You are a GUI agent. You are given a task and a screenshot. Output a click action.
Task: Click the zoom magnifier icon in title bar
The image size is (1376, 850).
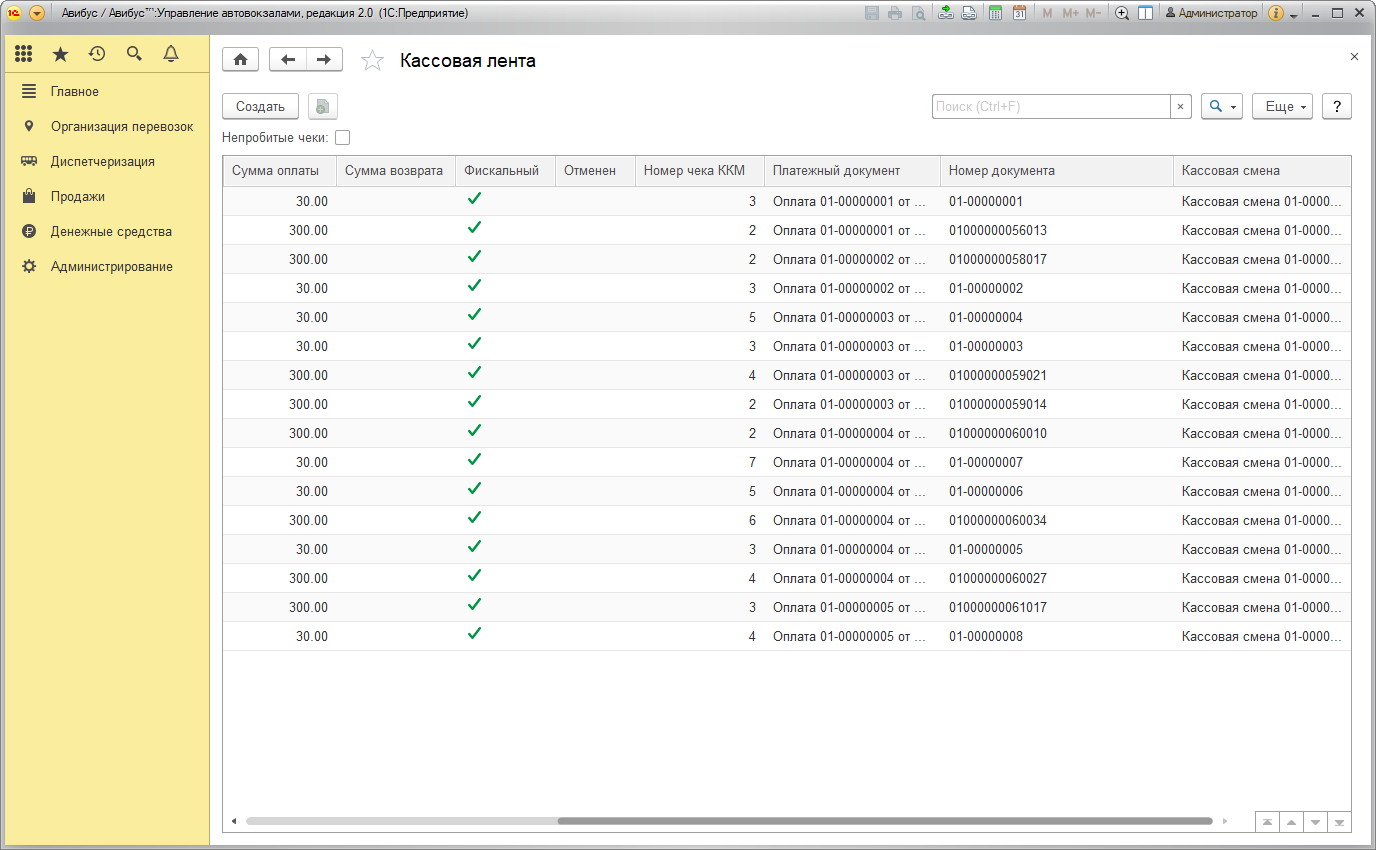click(1122, 13)
